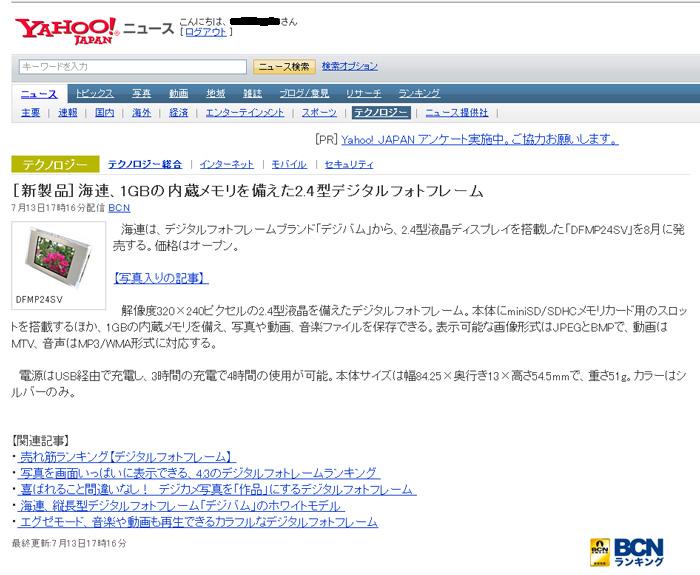
Task: Open the 速報 category
Action: tap(68, 113)
